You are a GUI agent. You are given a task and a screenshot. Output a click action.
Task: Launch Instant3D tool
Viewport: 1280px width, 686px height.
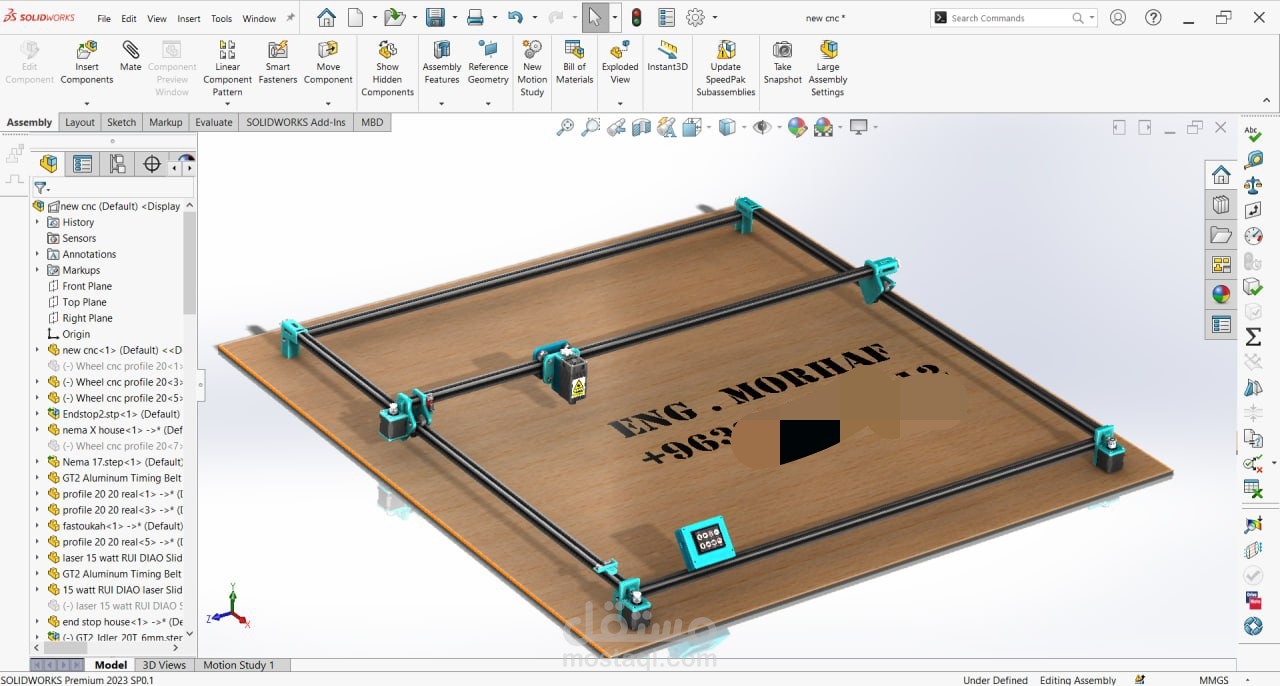coord(667,56)
